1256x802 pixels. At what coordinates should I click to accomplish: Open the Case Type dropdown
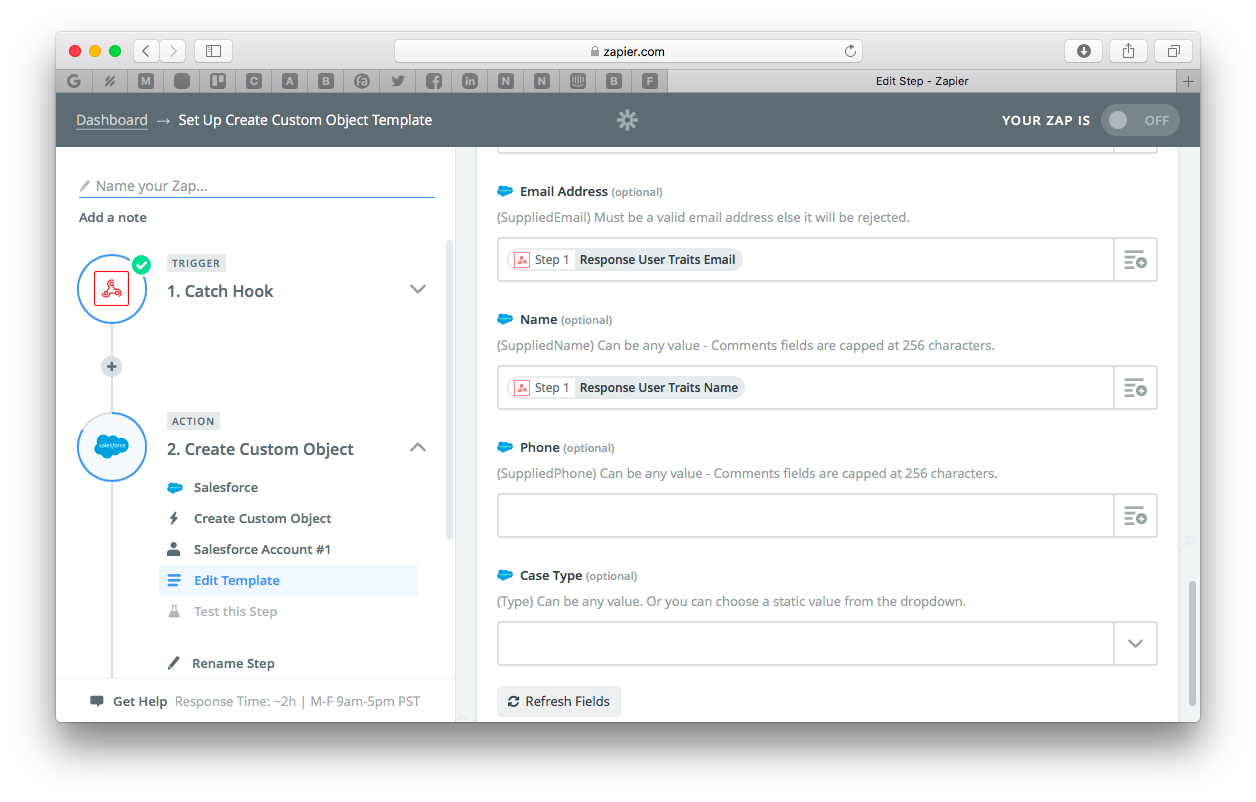click(1135, 644)
